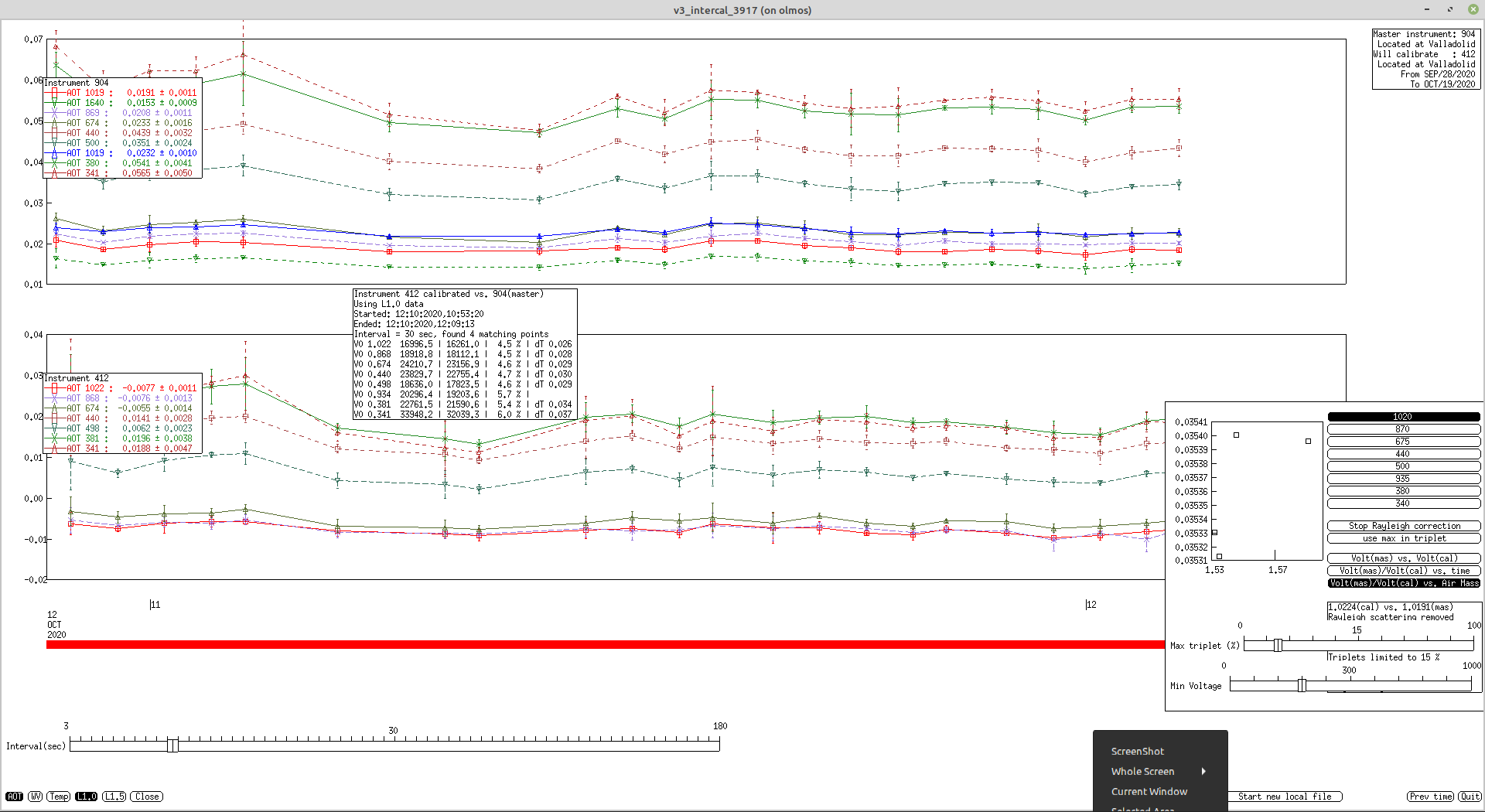Select the 500 wavelength channel button
1485x812 pixels.
point(1403,466)
